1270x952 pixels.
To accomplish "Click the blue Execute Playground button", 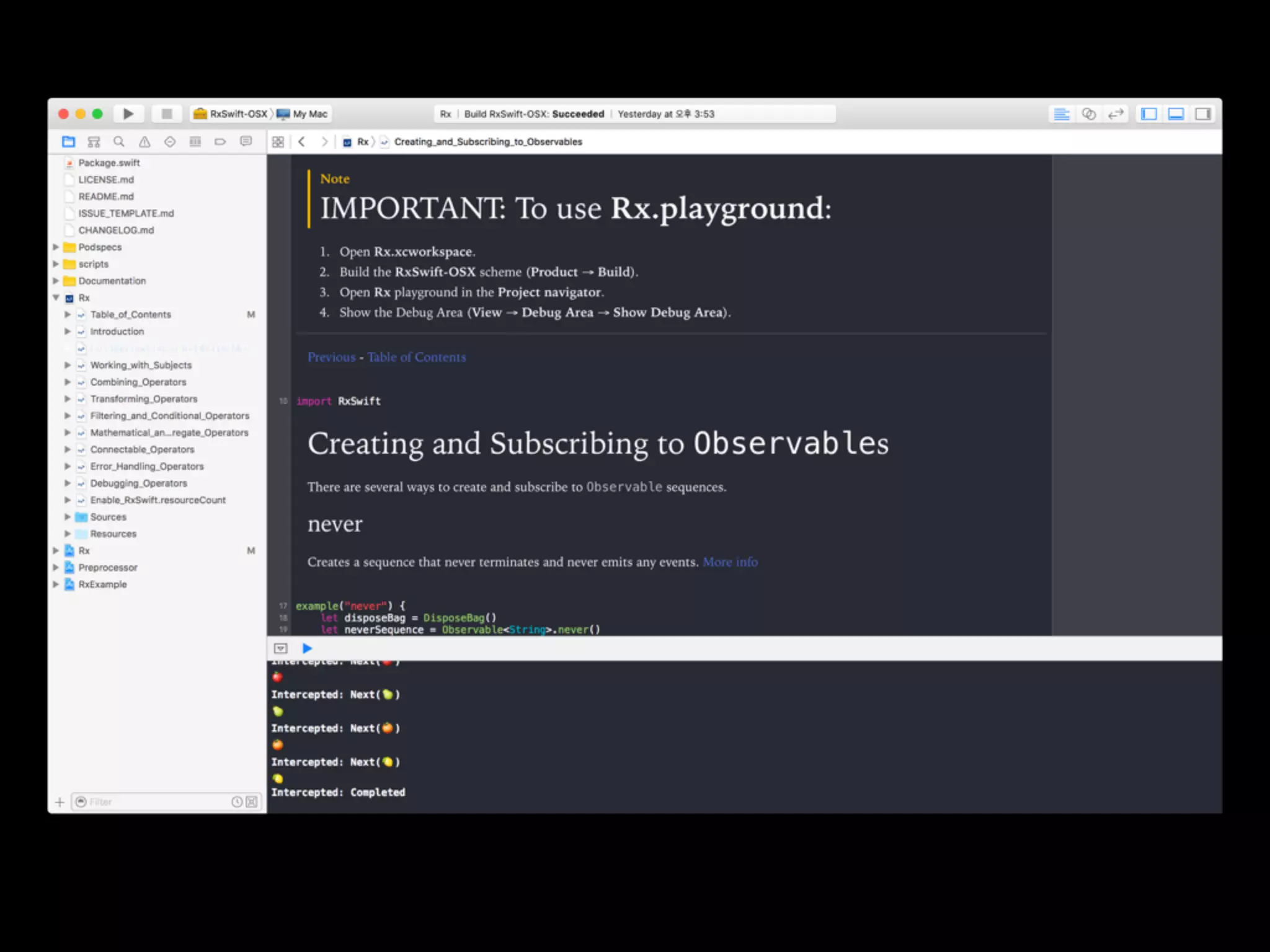I will pyautogui.click(x=307, y=648).
